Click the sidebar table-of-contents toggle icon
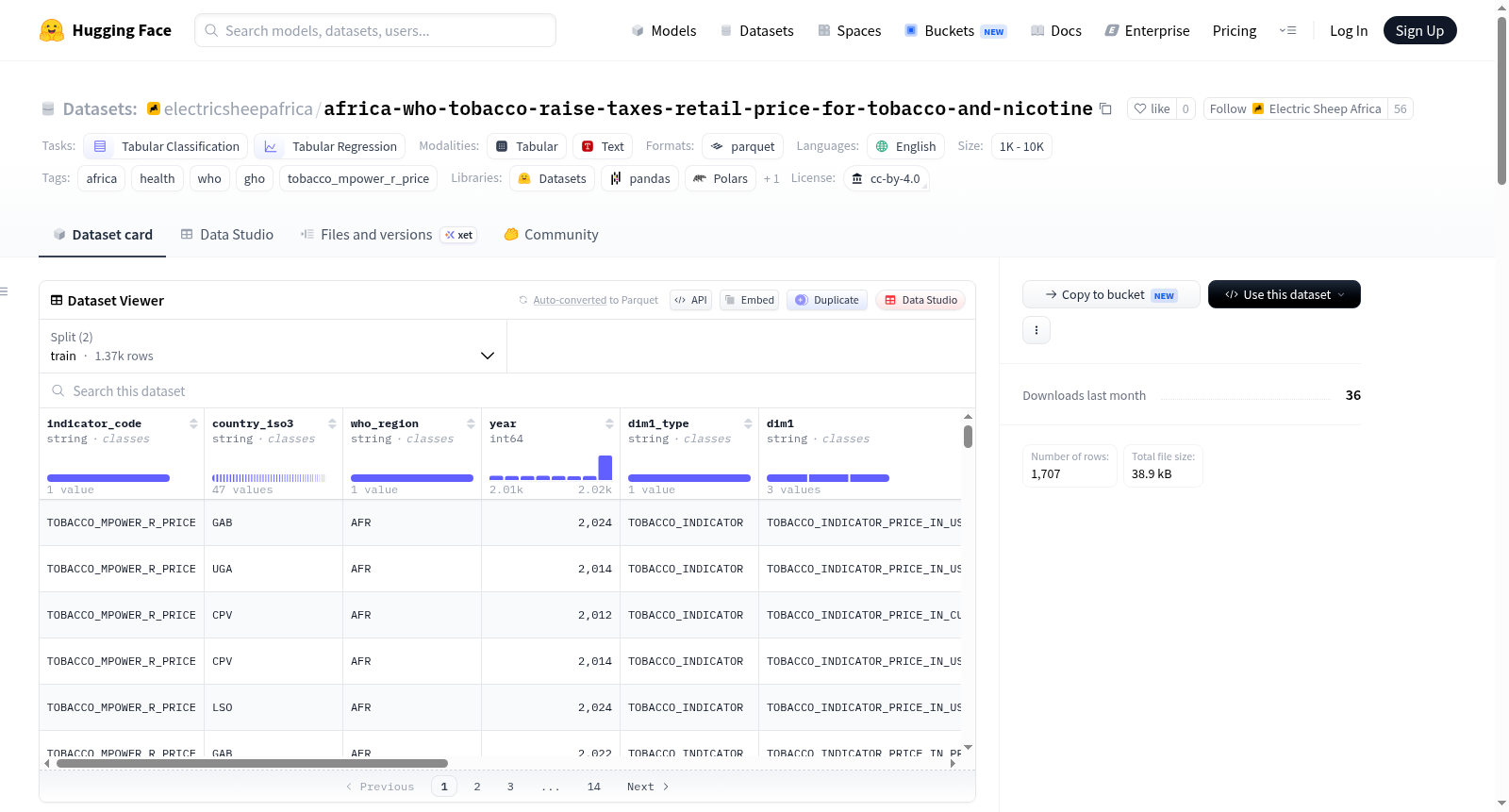This screenshot has height=812, width=1509. (x=4, y=291)
